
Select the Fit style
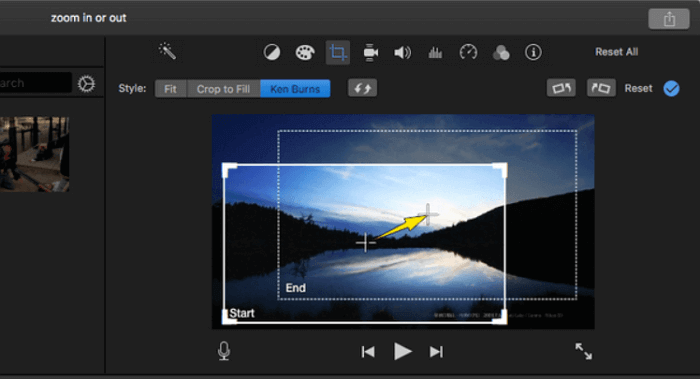click(x=171, y=88)
